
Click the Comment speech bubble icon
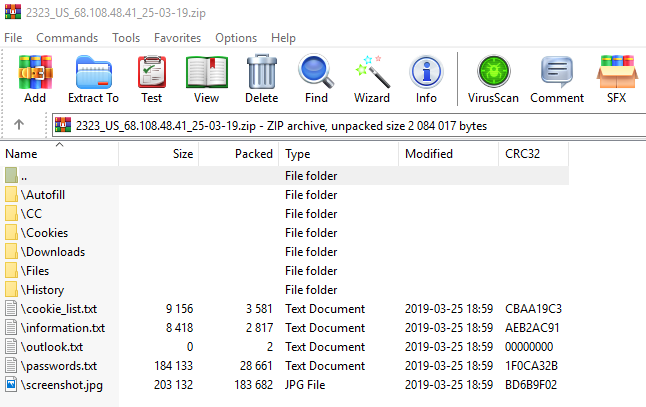[557, 72]
